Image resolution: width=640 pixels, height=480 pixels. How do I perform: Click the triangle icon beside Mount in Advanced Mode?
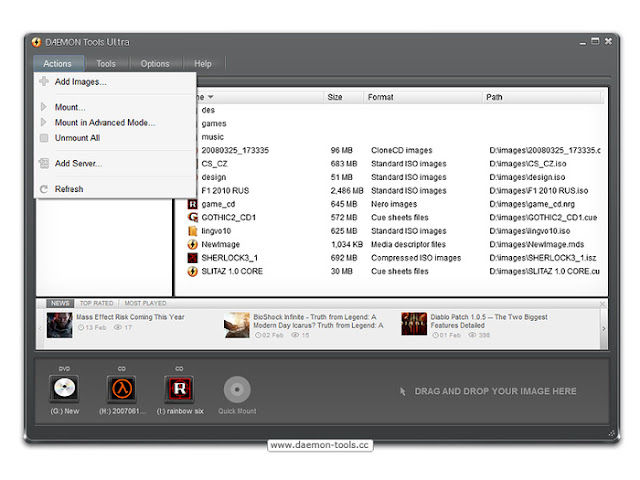pos(44,122)
